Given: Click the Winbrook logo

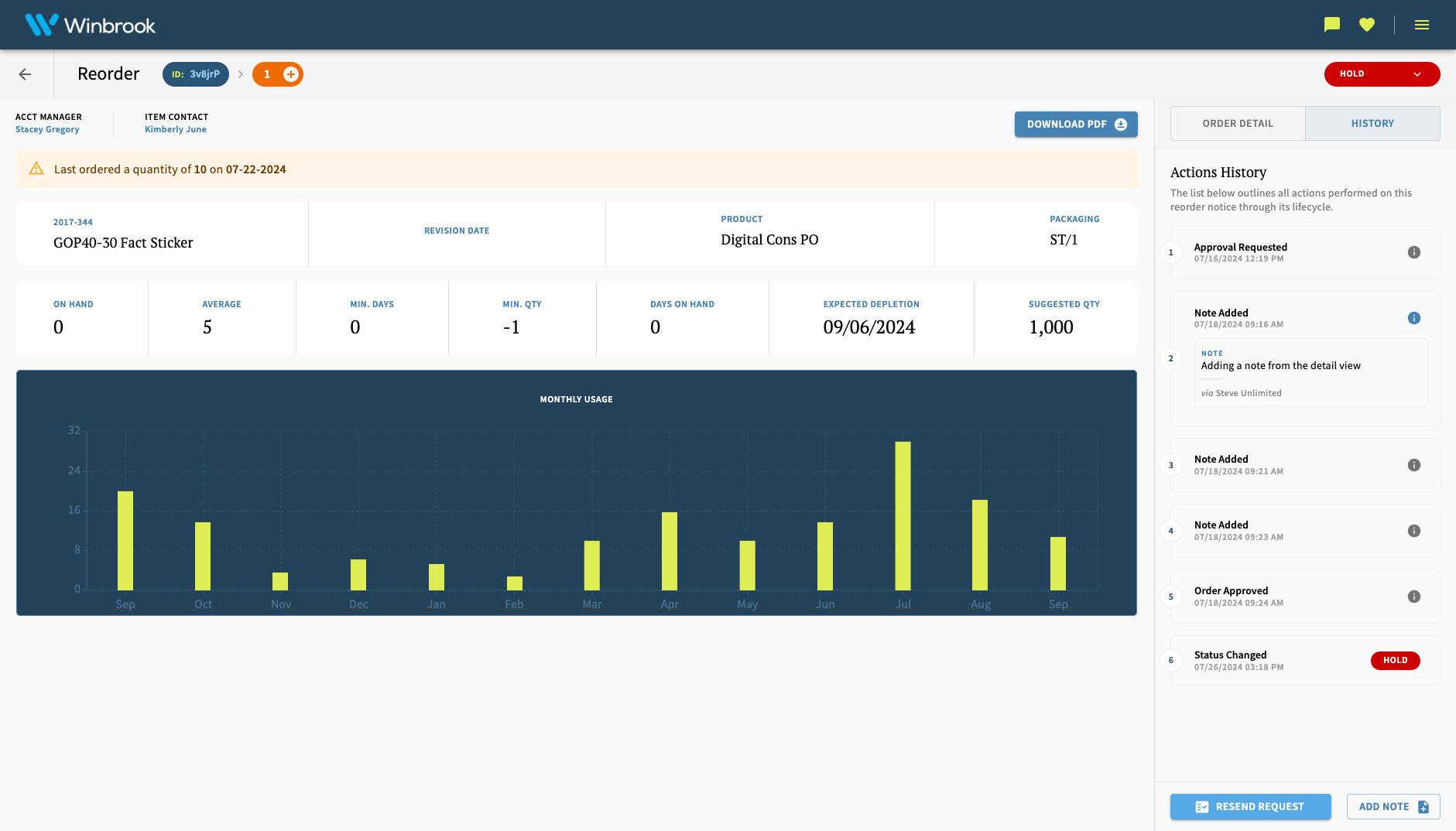Looking at the screenshot, I should coord(87,24).
